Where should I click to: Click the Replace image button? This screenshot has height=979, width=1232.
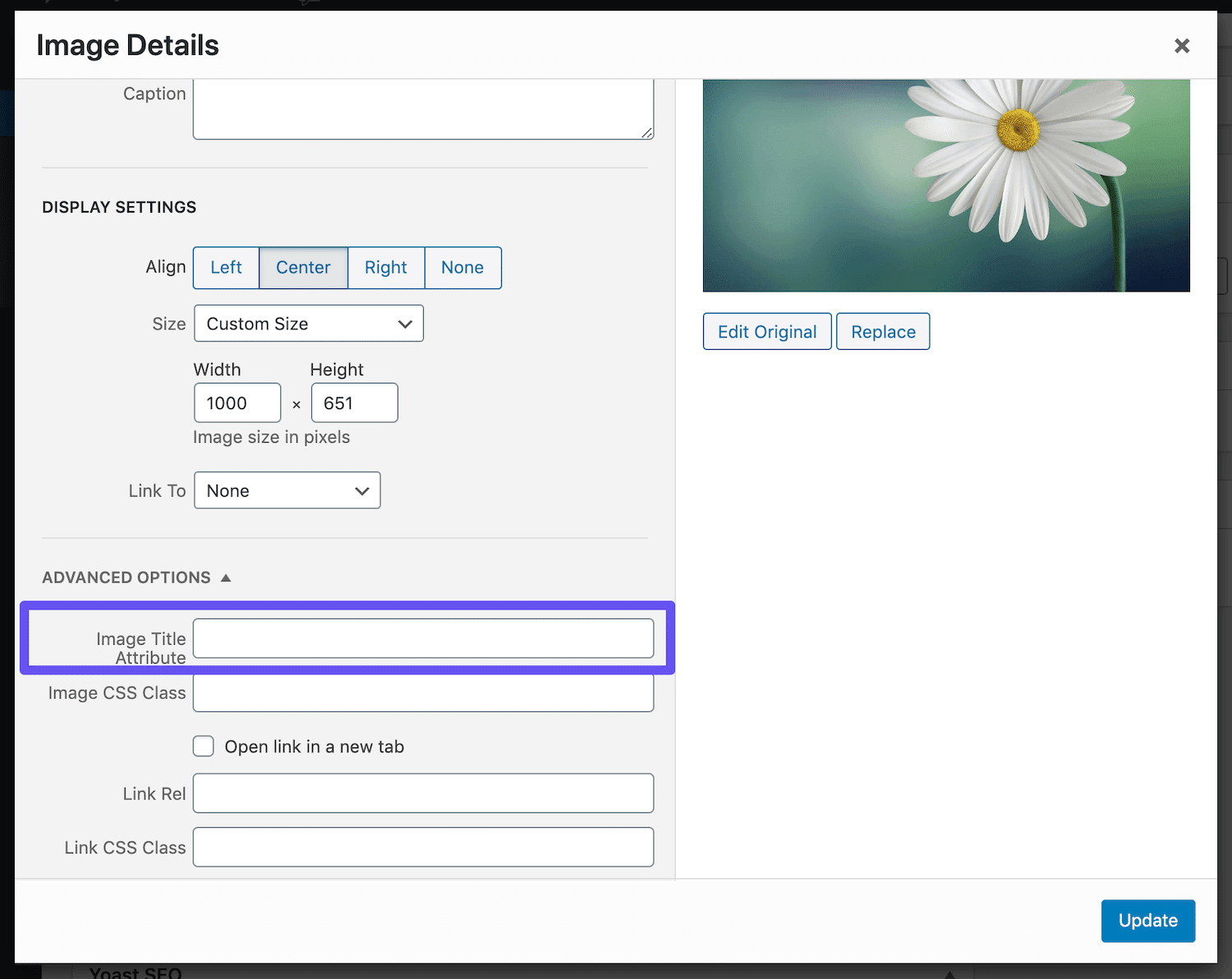coord(883,332)
